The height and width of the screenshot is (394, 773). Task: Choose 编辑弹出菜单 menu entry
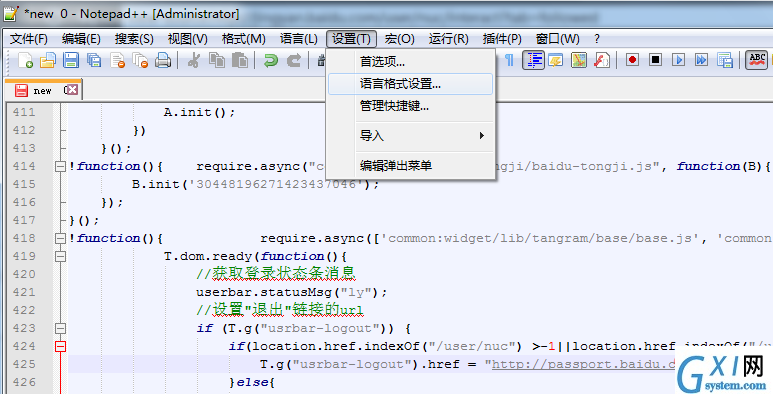tap(411, 165)
